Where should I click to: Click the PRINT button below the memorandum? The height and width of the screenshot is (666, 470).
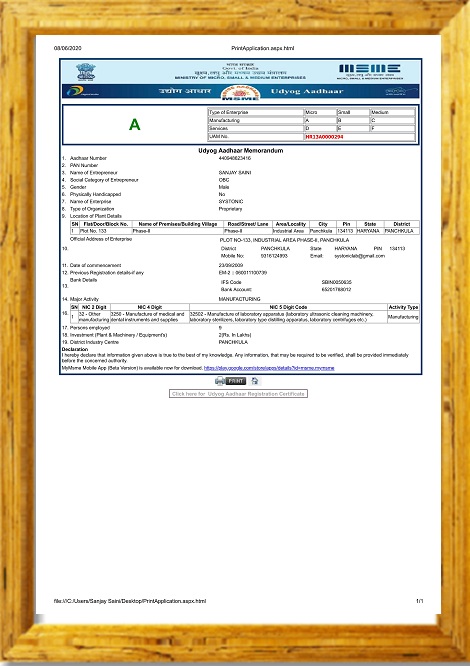coord(236,381)
